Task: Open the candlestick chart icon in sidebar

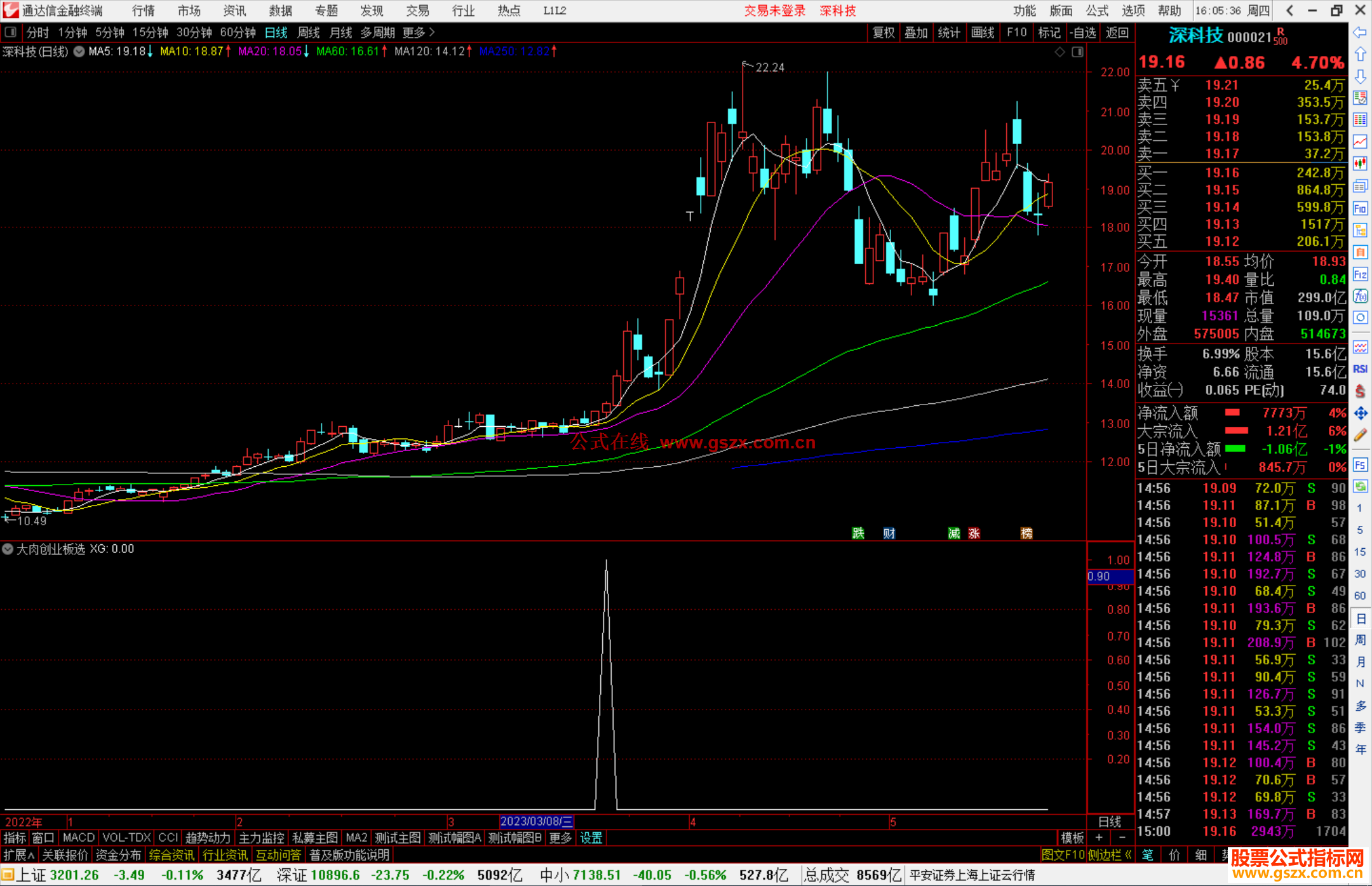Action: point(1360,164)
